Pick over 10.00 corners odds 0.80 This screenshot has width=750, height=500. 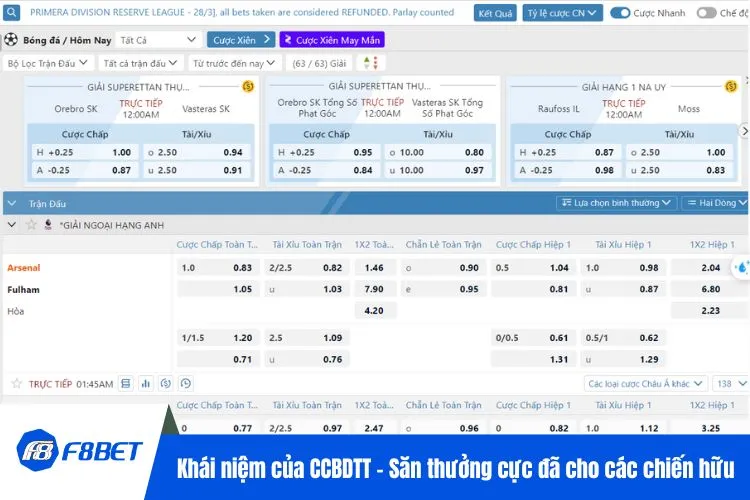(436, 152)
